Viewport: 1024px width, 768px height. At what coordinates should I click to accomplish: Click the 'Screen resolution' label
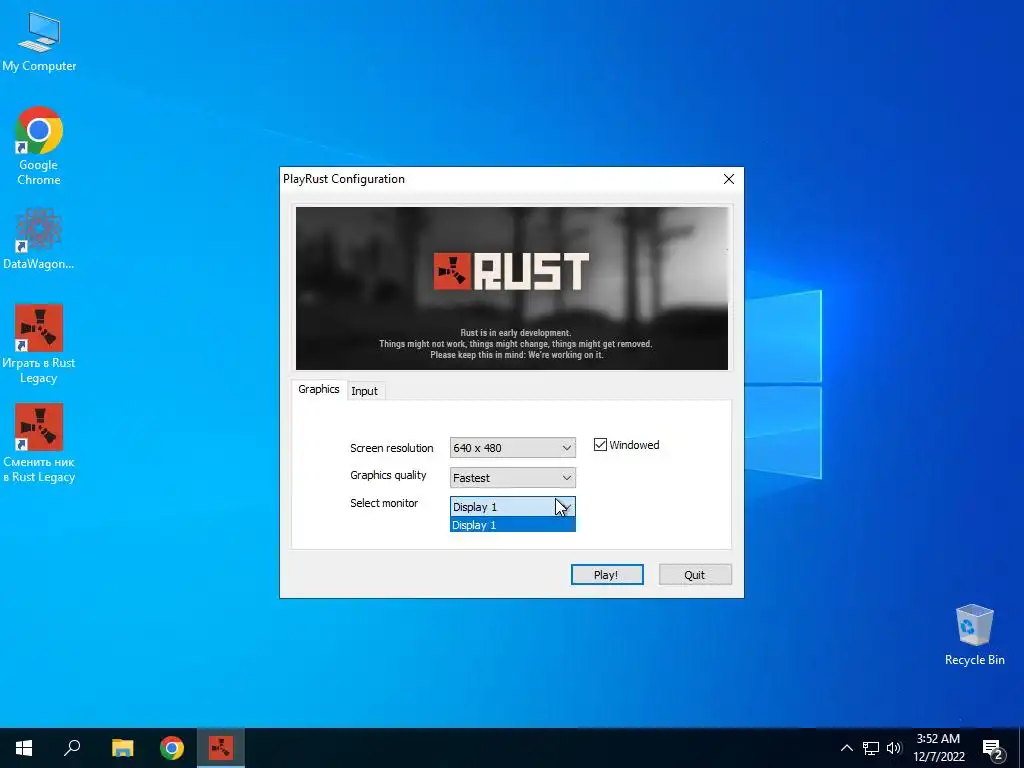[392, 448]
